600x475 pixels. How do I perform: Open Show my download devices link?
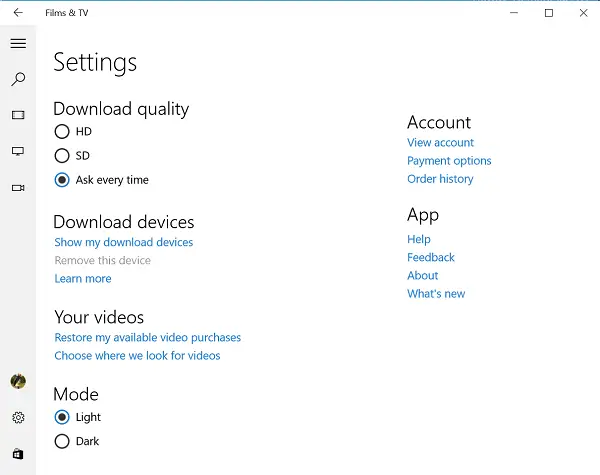point(124,242)
